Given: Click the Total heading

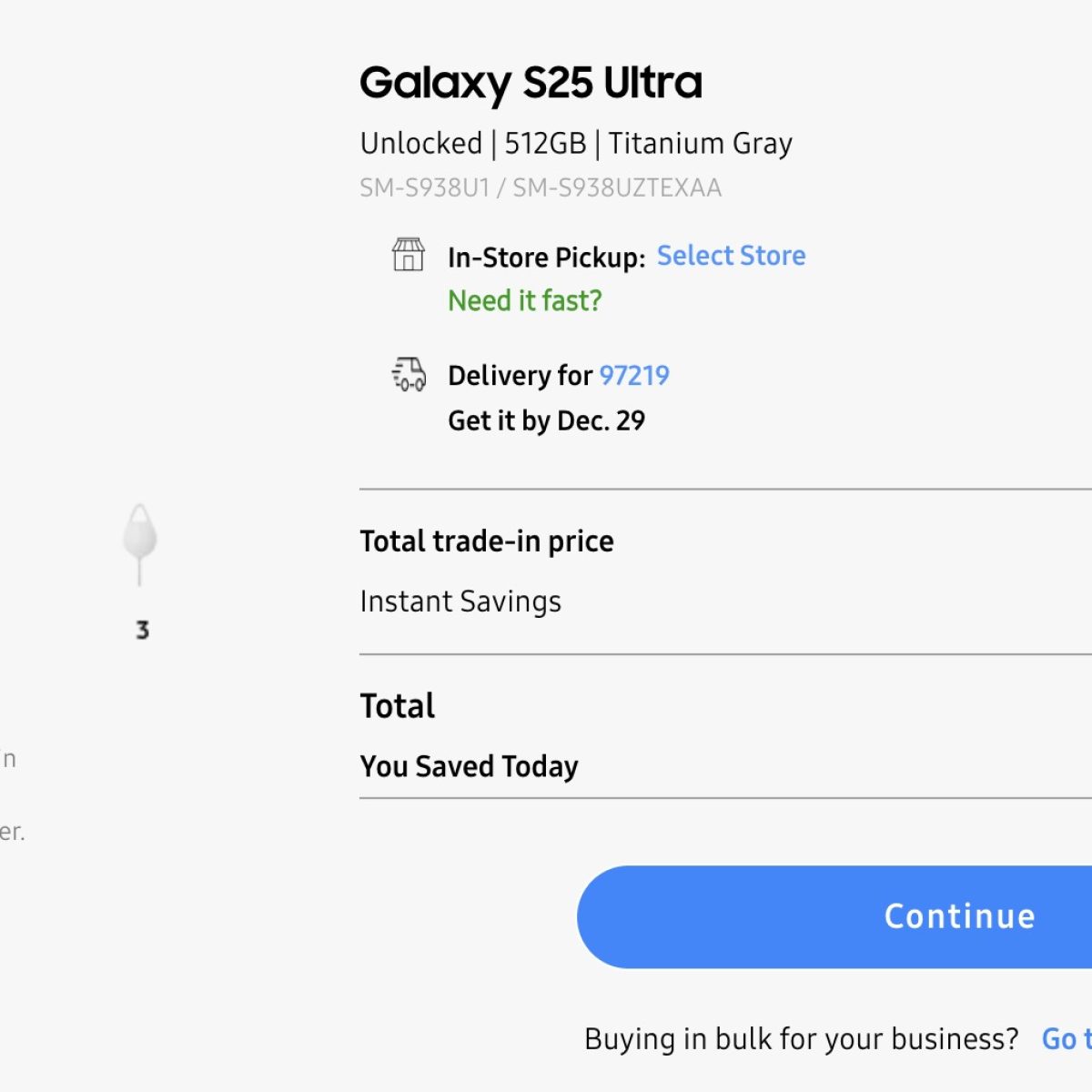Looking at the screenshot, I should [x=398, y=706].
